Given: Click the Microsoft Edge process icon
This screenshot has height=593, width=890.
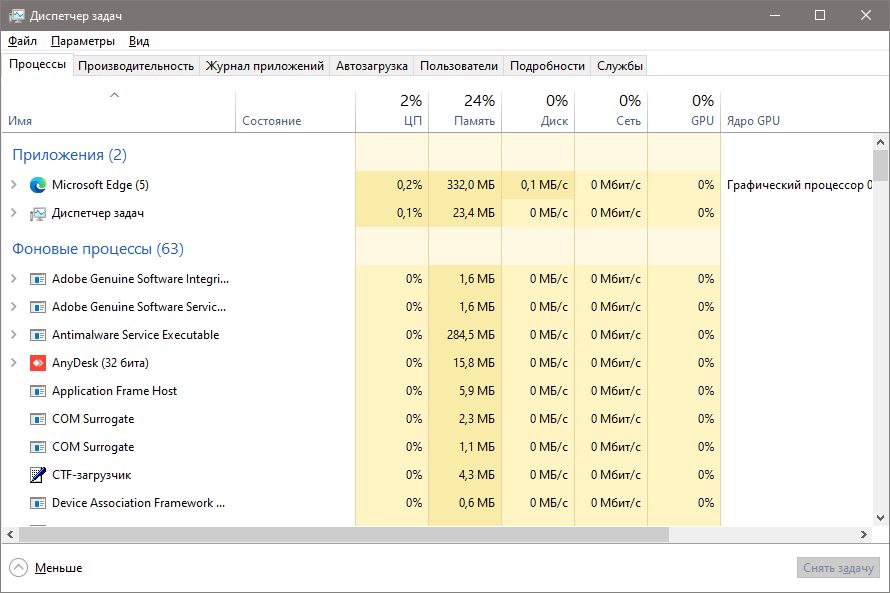Looking at the screenshot, I should pos(38,185).
